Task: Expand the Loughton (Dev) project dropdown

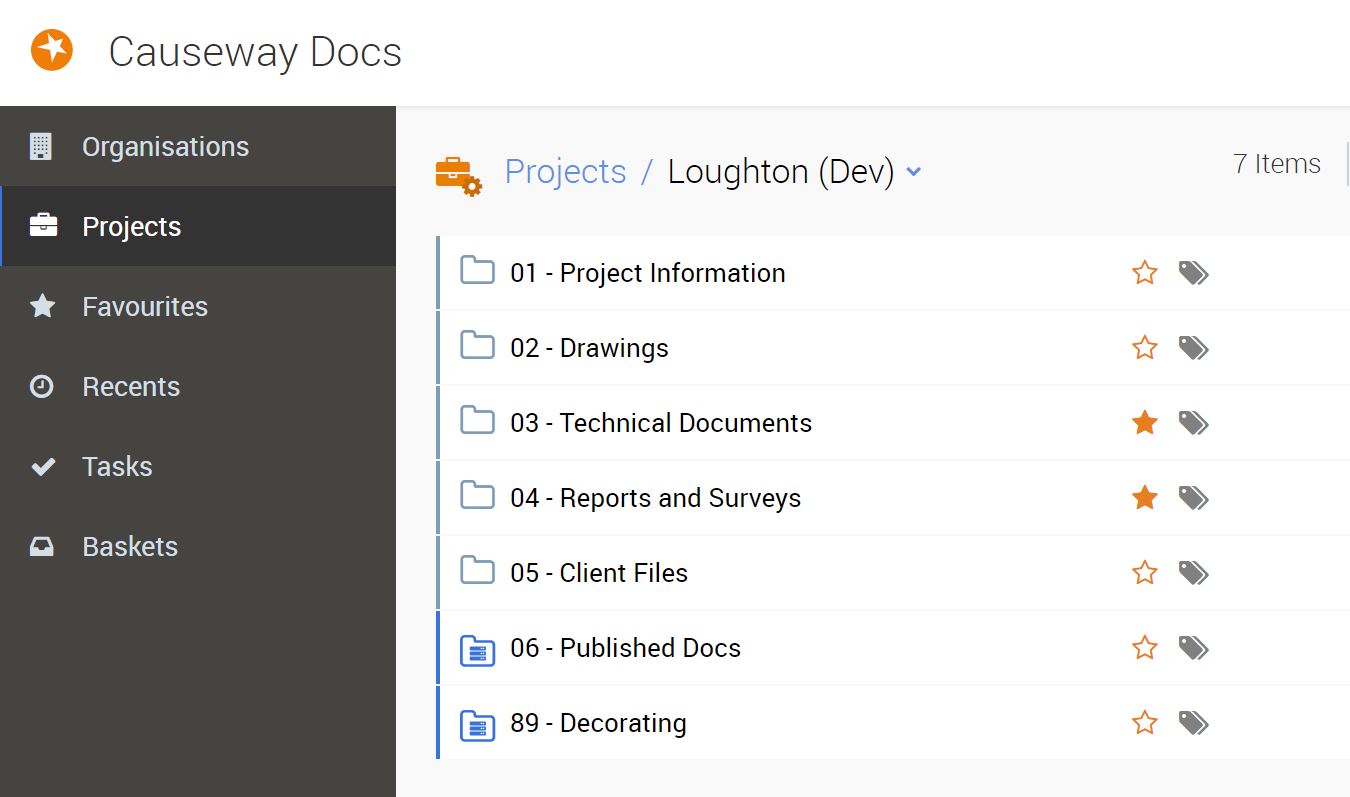Action: tap(913, 172)
